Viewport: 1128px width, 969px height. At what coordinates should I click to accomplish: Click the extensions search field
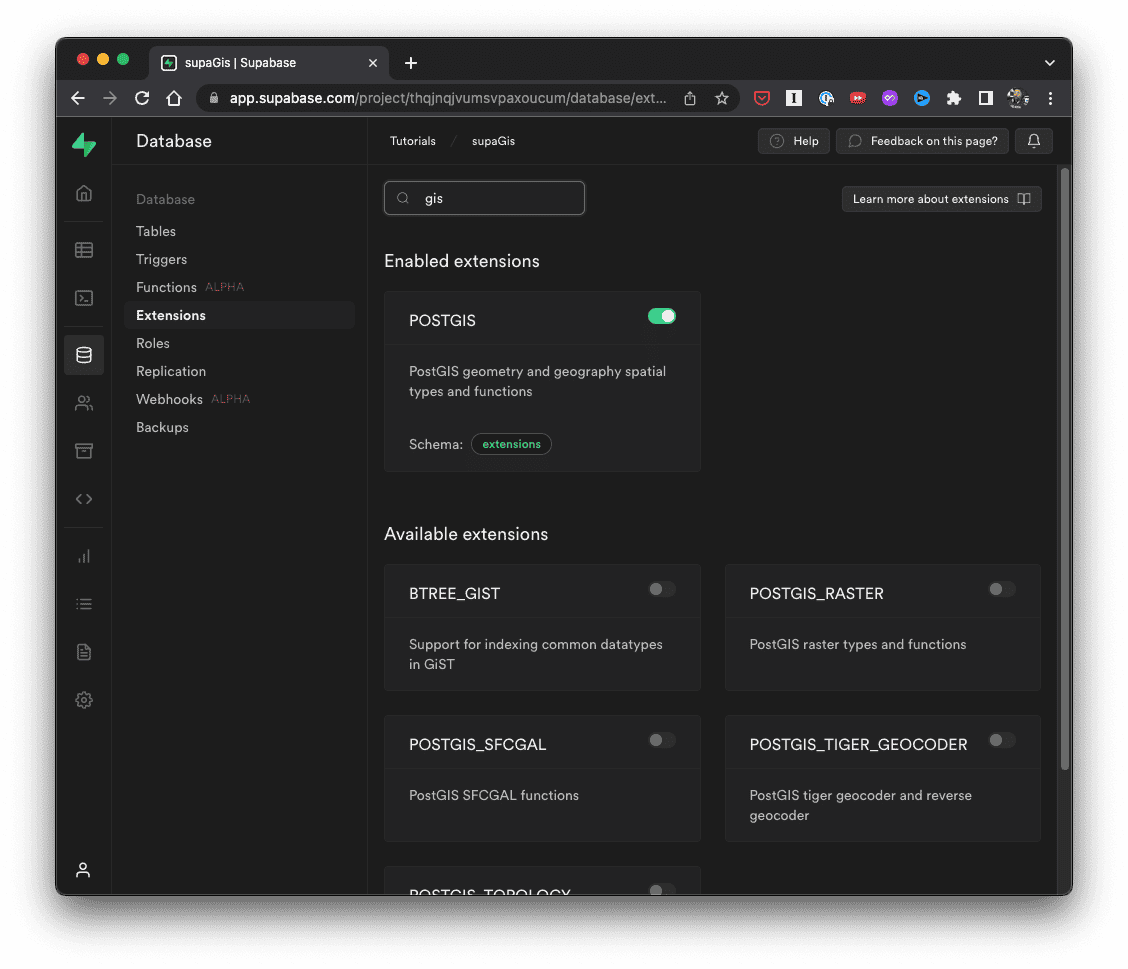click(x=485, y=198)
